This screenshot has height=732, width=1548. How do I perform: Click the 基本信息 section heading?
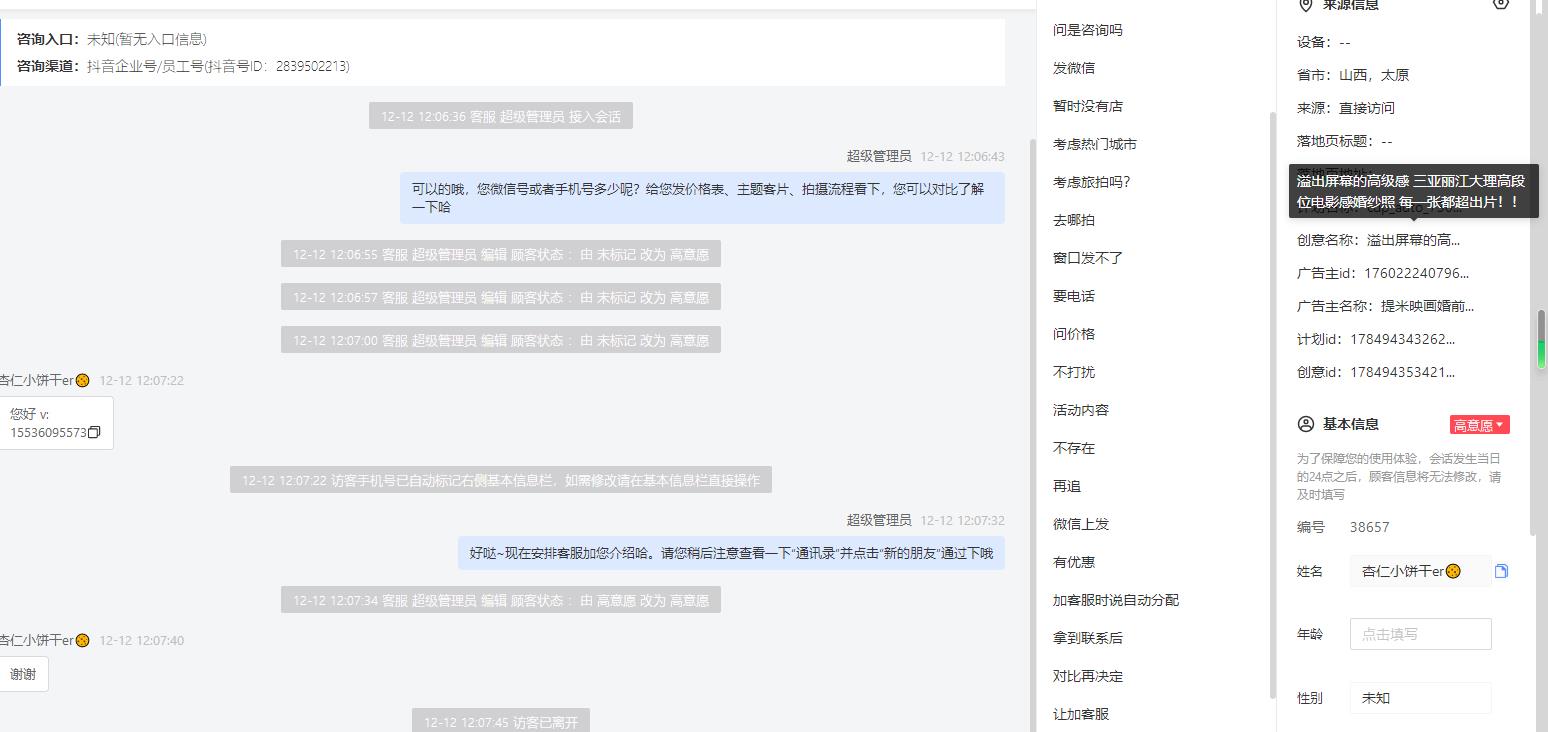pyautogui.click(x=1350, y=424)
